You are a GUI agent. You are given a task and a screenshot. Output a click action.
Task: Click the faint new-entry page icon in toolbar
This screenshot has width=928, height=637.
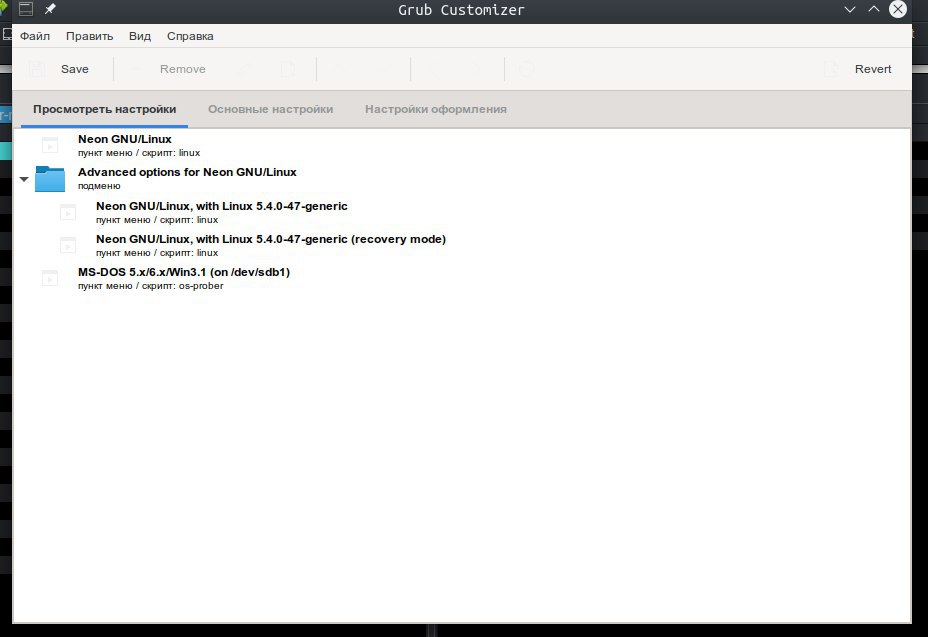click(288, 69)
